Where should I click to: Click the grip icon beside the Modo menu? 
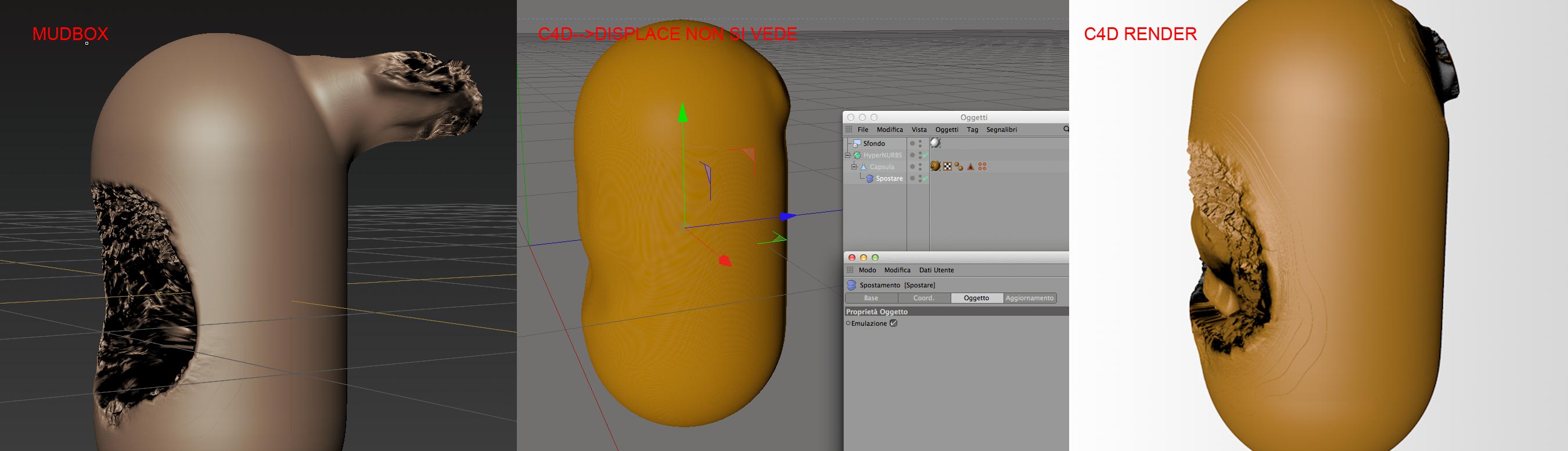[850, 270]
